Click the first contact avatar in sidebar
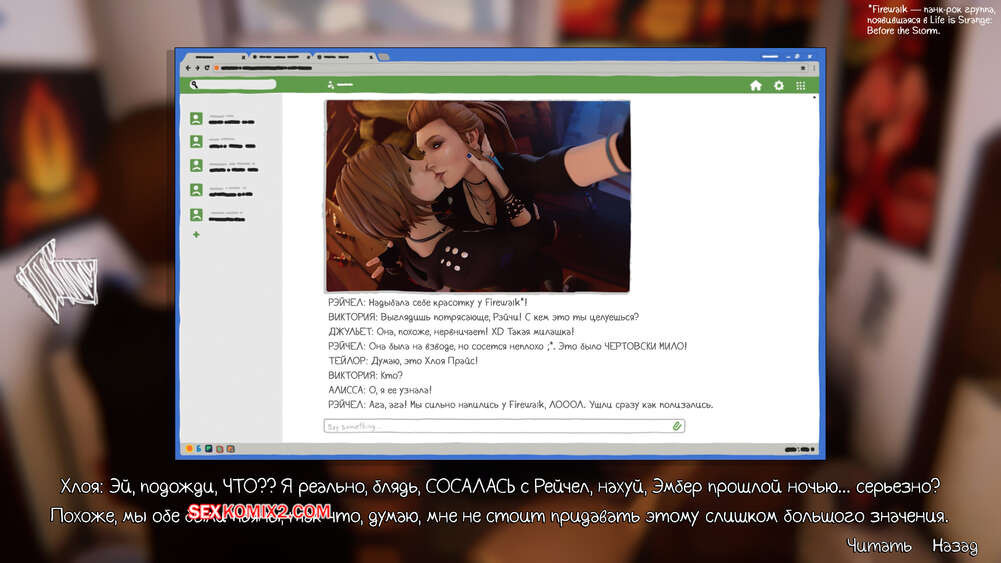Image resolution: width=1001 pixels, height=563 pixels. click(x=196, y=119)
